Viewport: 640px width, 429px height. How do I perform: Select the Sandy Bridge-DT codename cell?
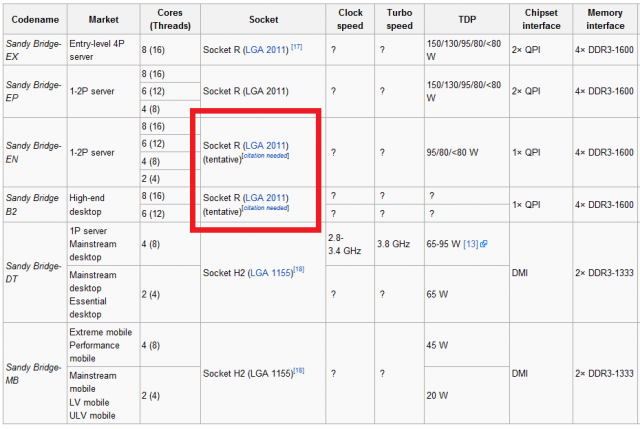click(x=35, y=272)
